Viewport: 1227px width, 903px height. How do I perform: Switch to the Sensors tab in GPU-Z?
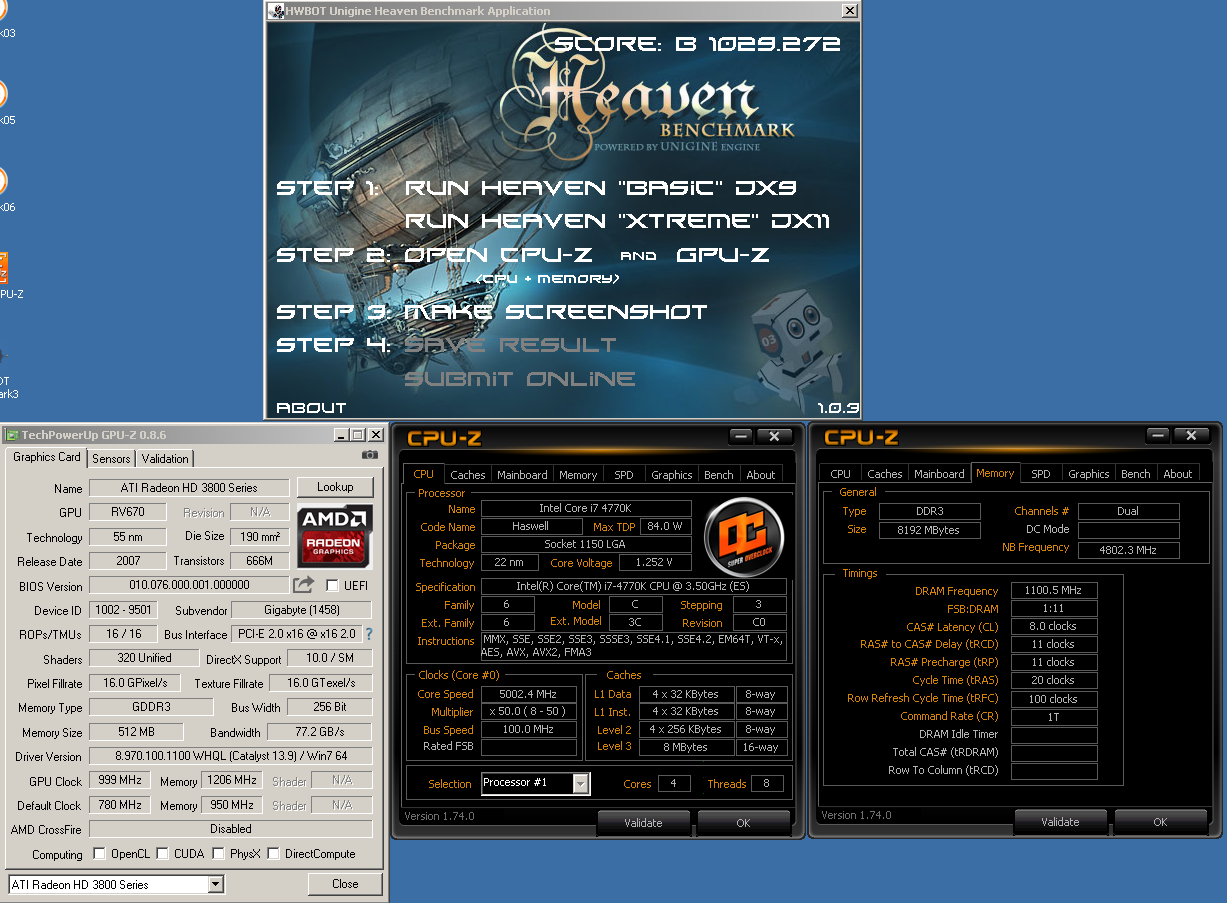click(111, 458)
